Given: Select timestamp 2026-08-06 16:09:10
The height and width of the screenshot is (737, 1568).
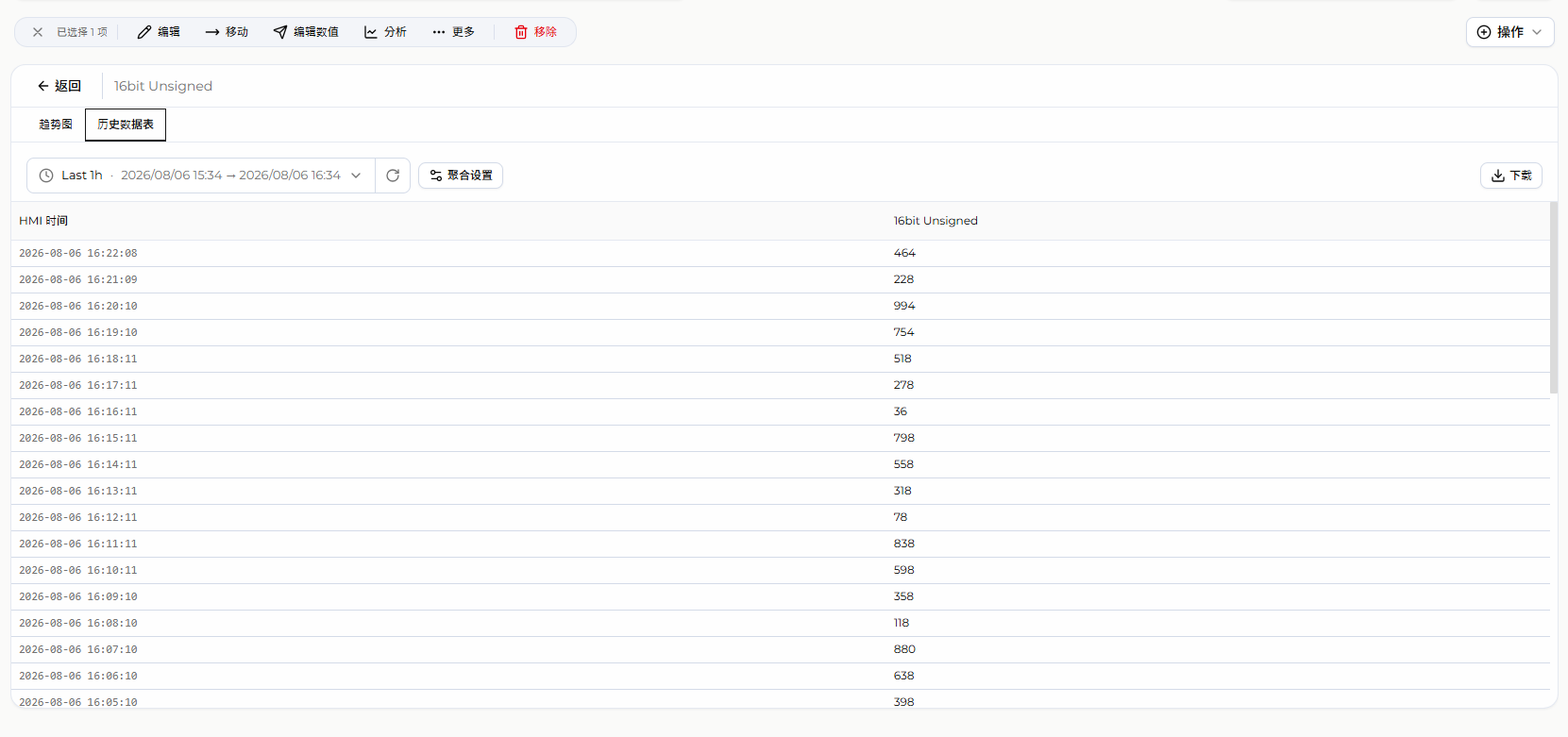Looking at the screenshot, I should 78,596.
